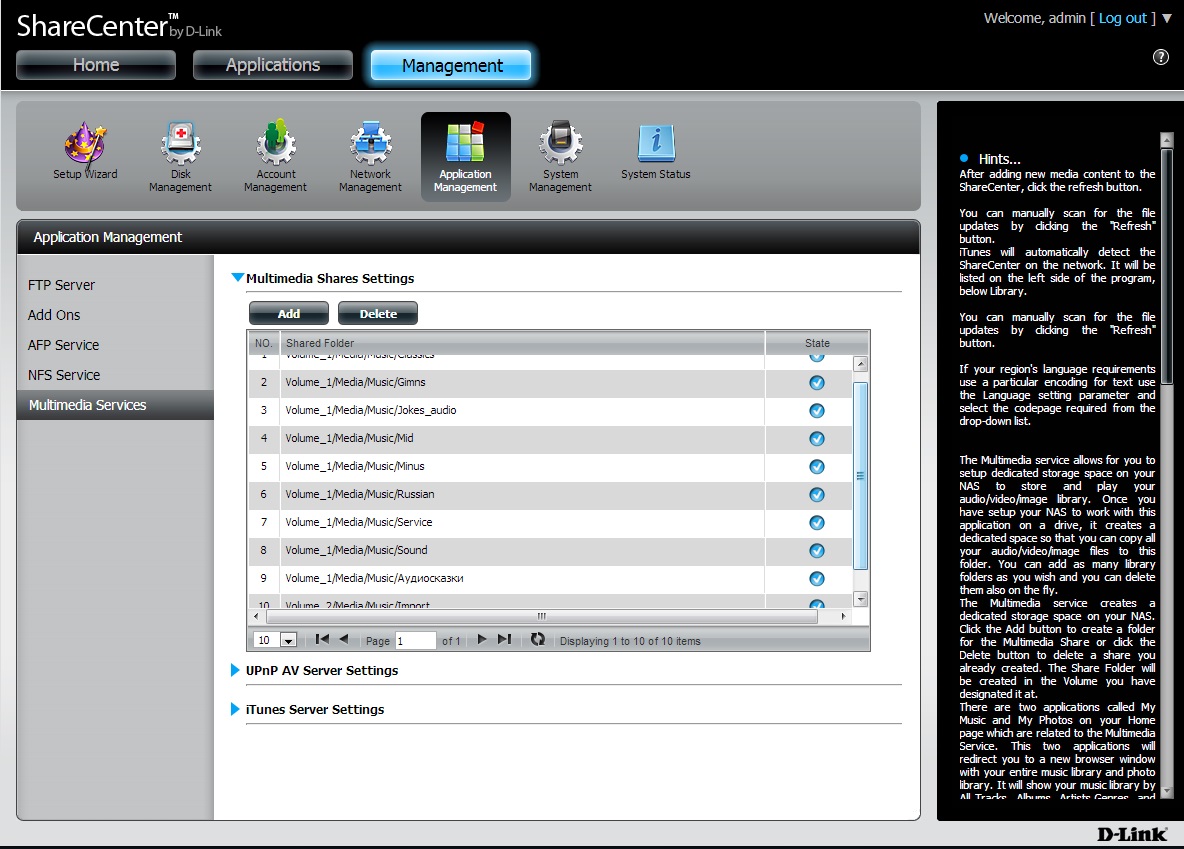Click the ShareCenter logo

(119, 26)
